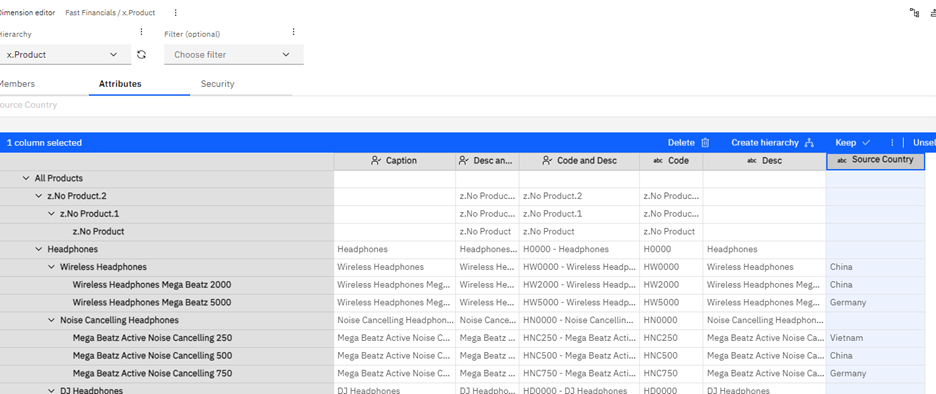Select the Code and Desc column header
The height and width of the screenshot is (394, 936).
pyautogui.click(x=579, y=161)
